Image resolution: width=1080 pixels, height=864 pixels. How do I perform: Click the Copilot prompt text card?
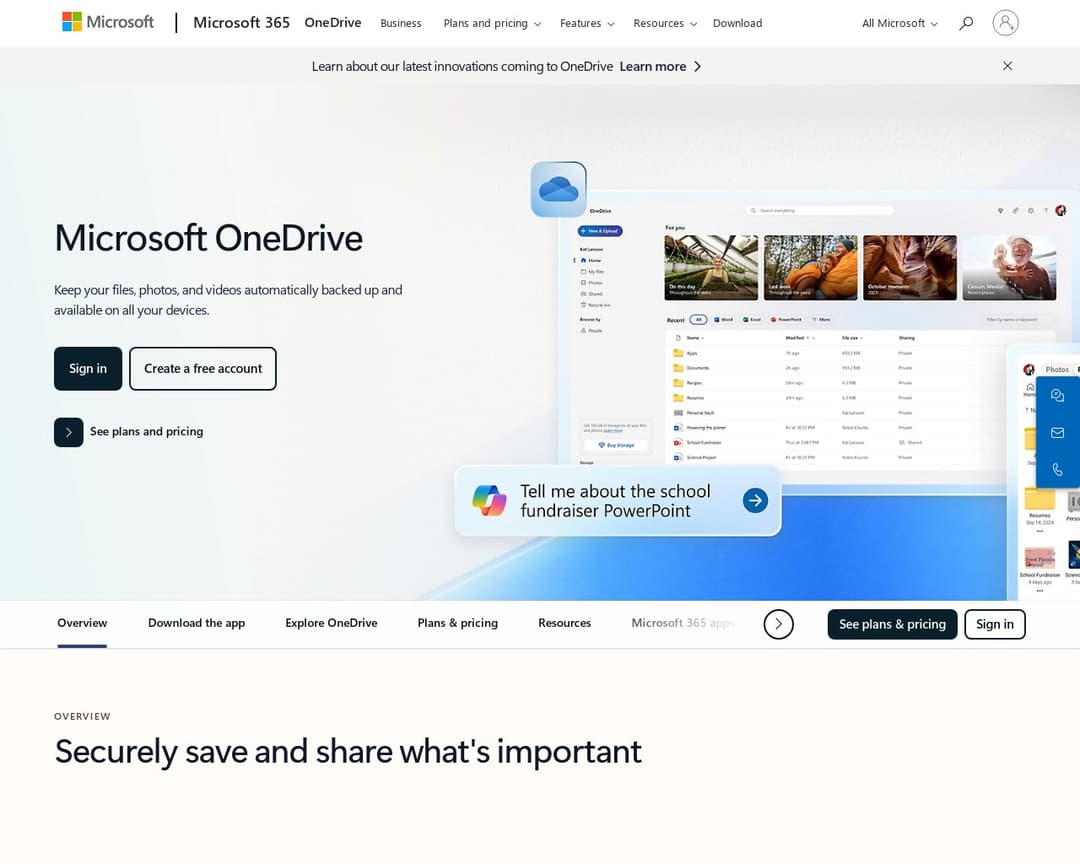(x=618, y=501)
